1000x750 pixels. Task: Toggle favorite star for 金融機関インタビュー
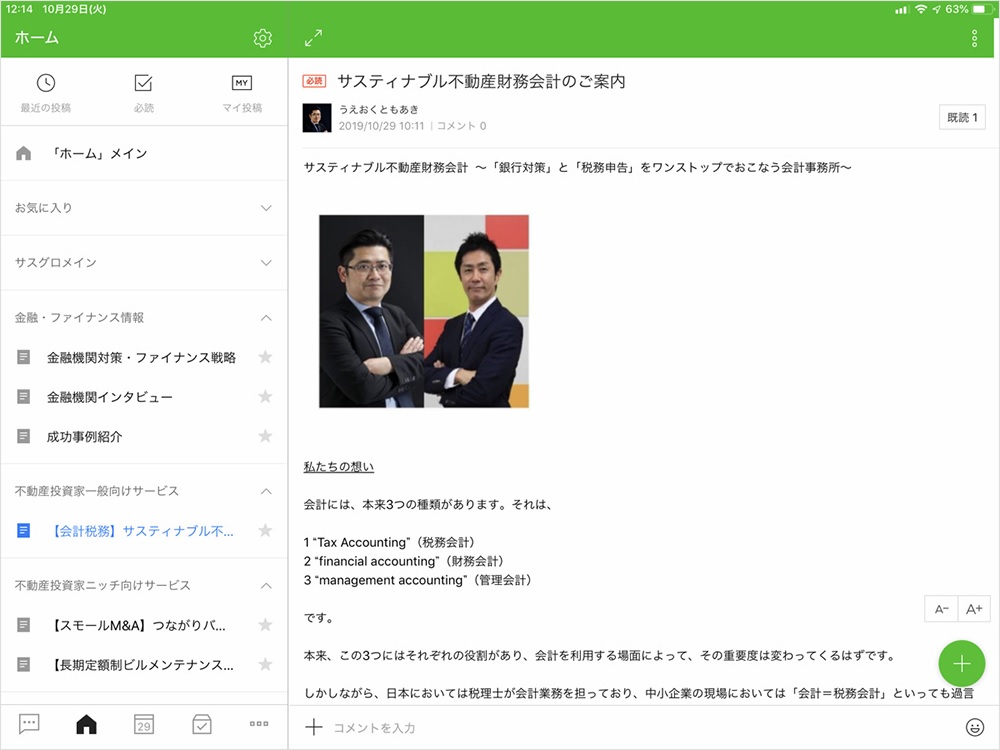265,397
